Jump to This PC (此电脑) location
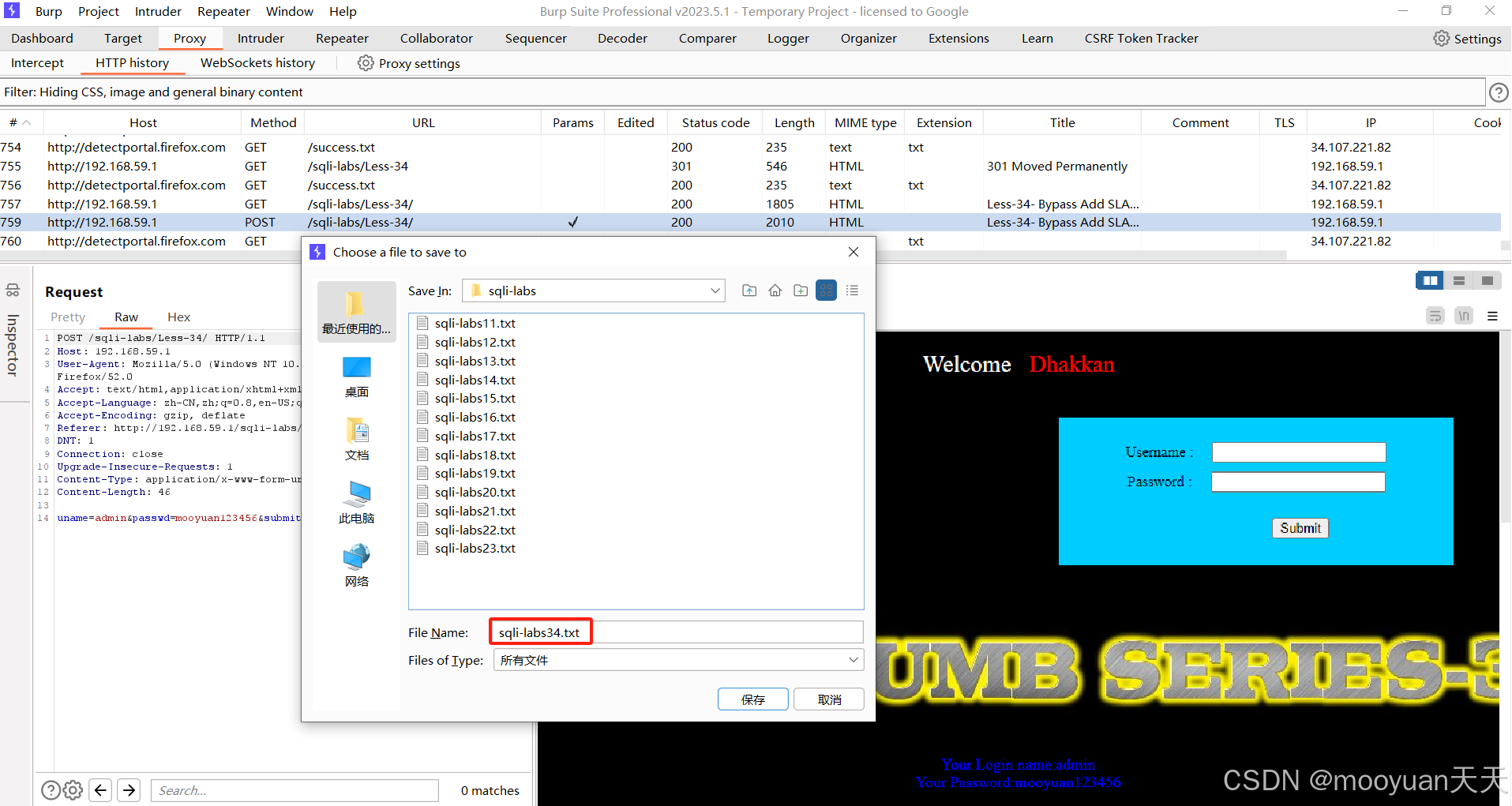This screenshot has height=806, width=1512. [356, 503]
